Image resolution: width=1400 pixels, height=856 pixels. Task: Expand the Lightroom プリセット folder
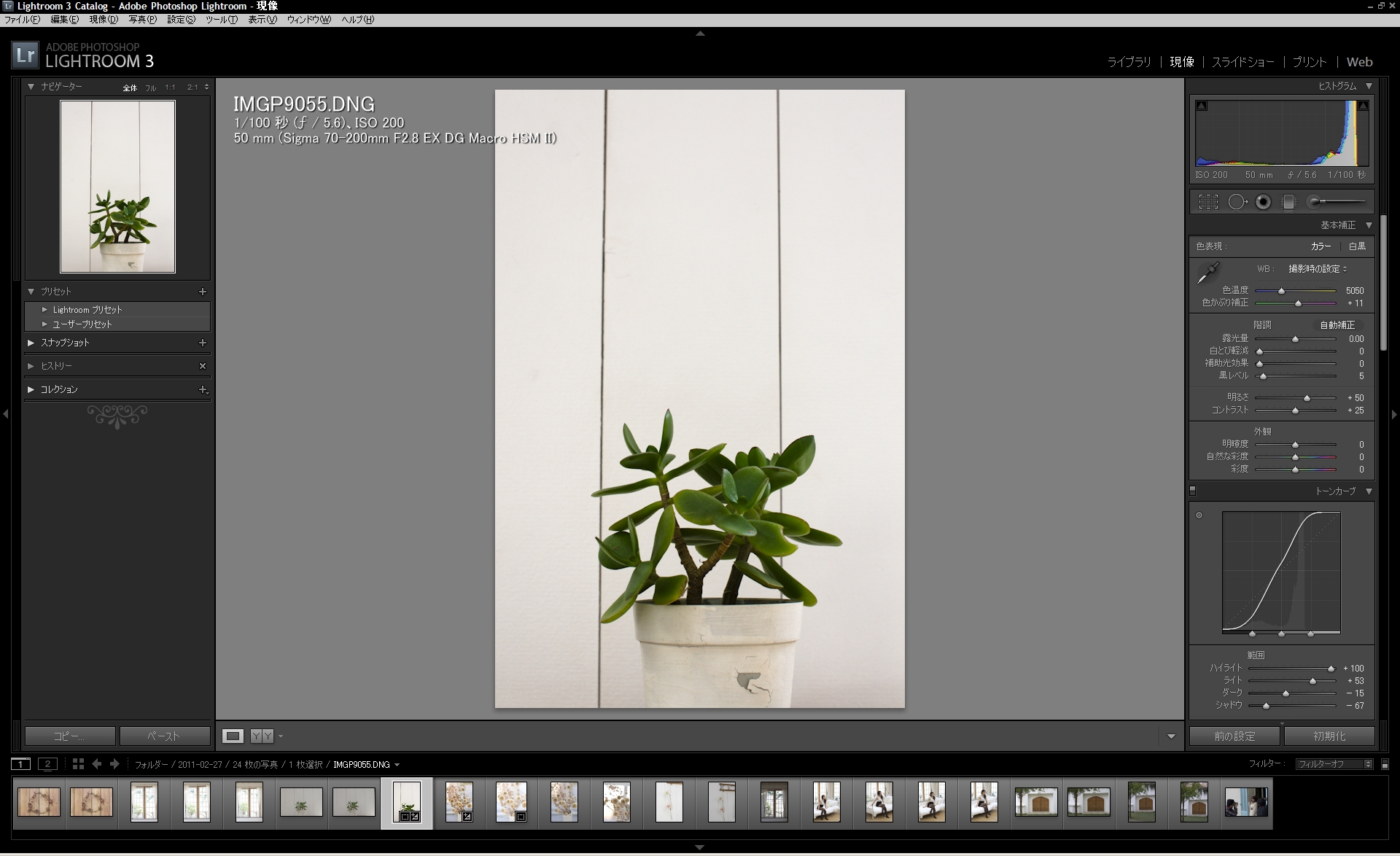click(x=45, y=309)
